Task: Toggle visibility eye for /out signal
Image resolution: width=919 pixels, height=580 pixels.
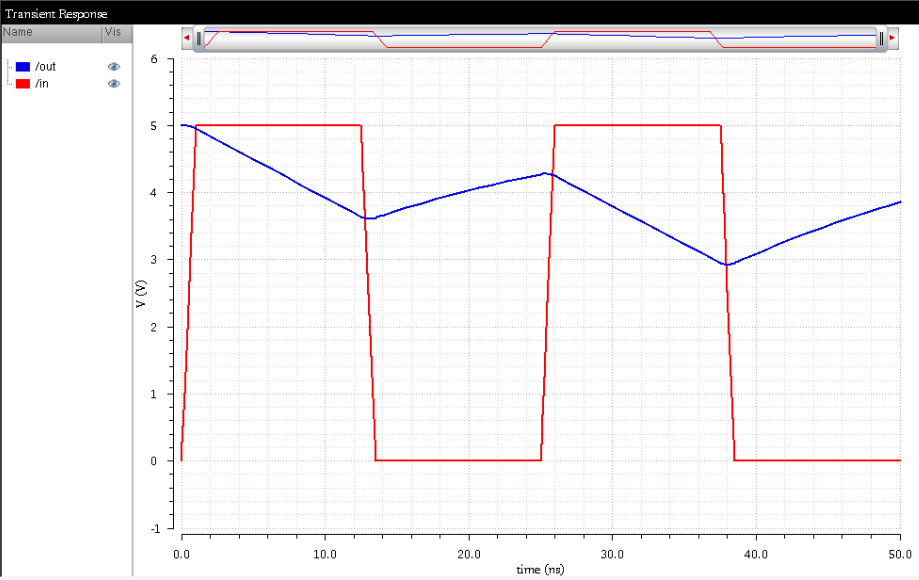Action: (114, 67)
